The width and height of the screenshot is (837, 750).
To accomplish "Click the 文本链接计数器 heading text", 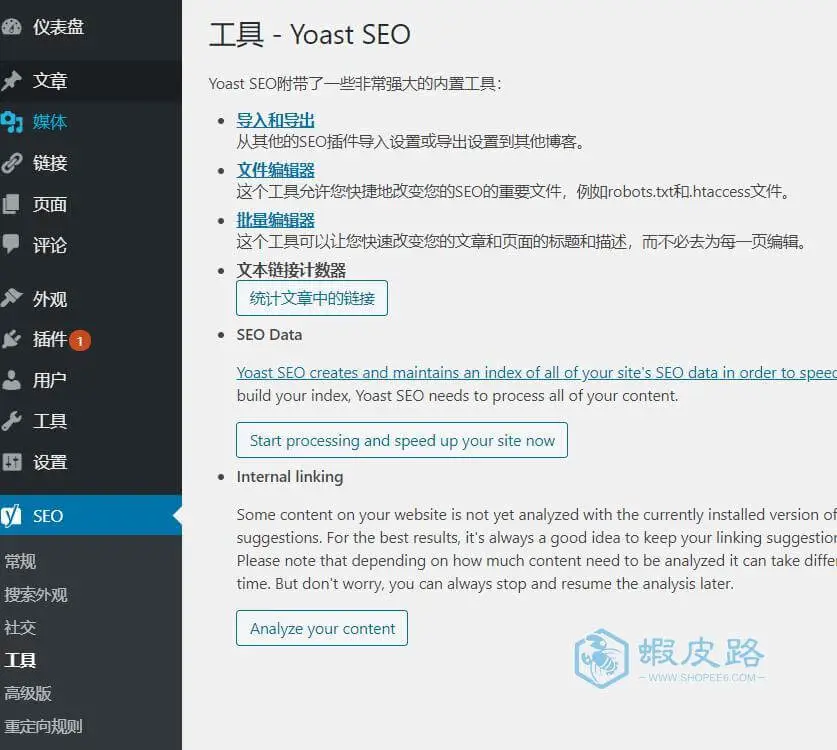I will [x=291, y=270].
